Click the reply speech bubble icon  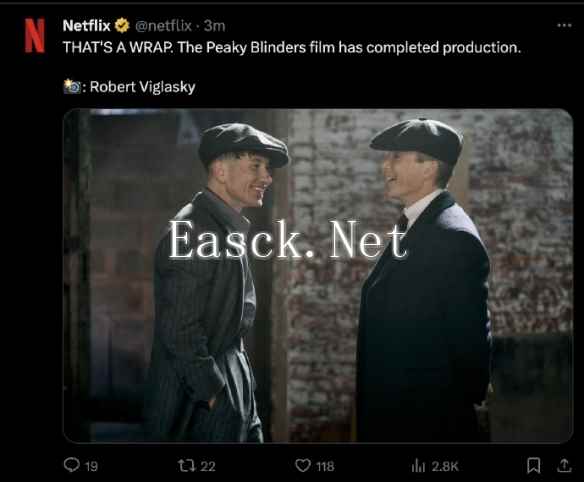pos(72,465)
